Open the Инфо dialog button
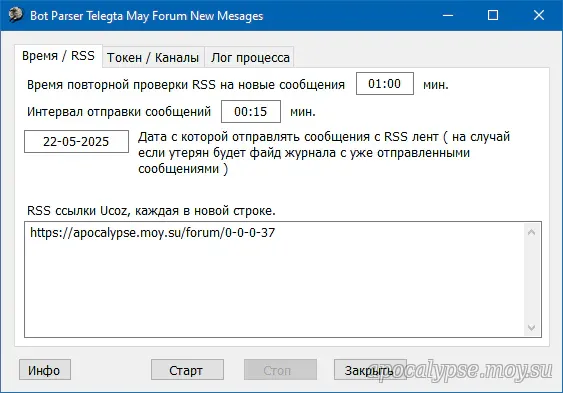Image resolution: width=563 pixels, height=393 pixels. pos(45,370)
